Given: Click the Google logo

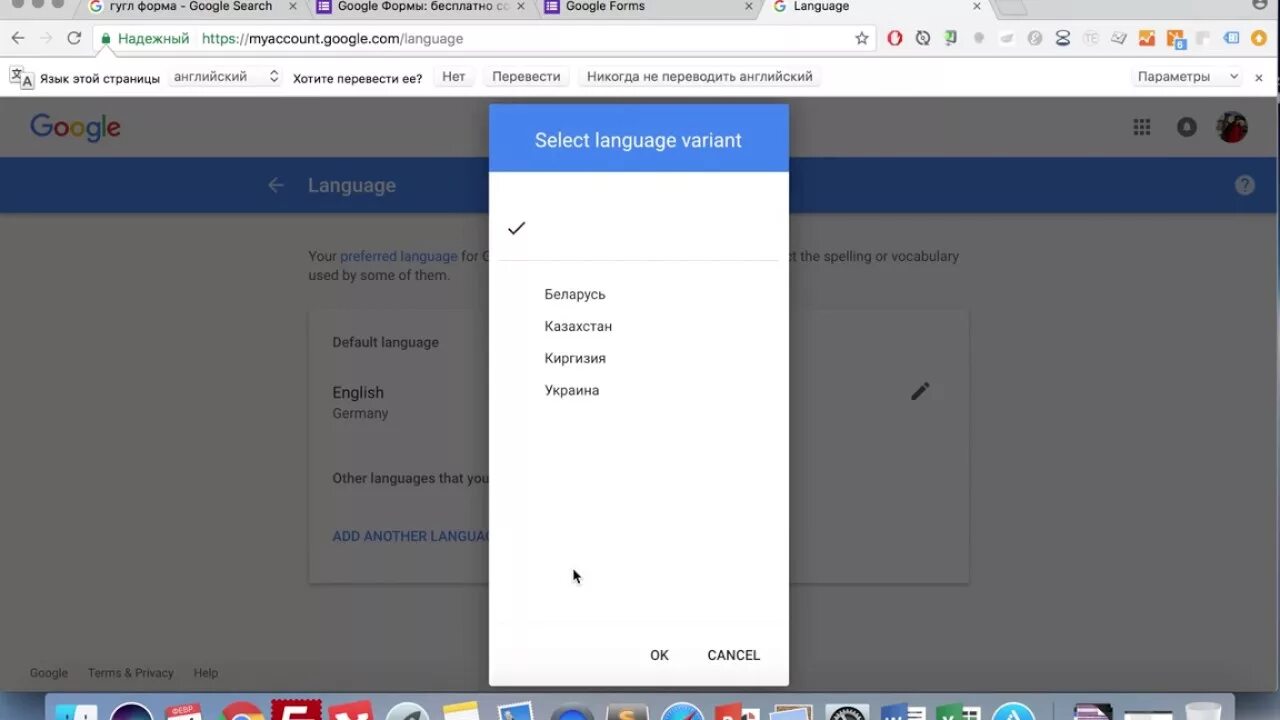Looking at the screenshot, I should tap(75, 127).
